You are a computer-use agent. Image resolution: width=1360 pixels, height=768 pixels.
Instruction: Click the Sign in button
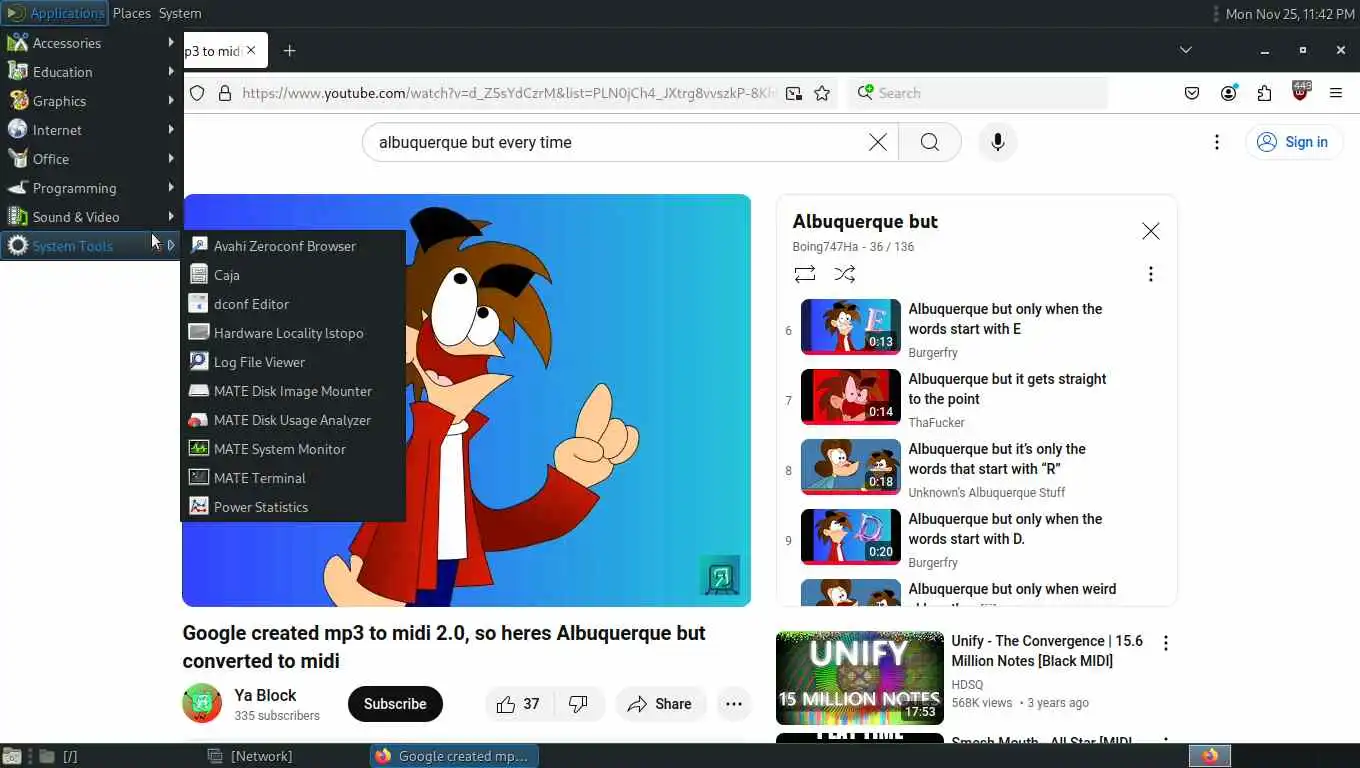pos(1292,142)
